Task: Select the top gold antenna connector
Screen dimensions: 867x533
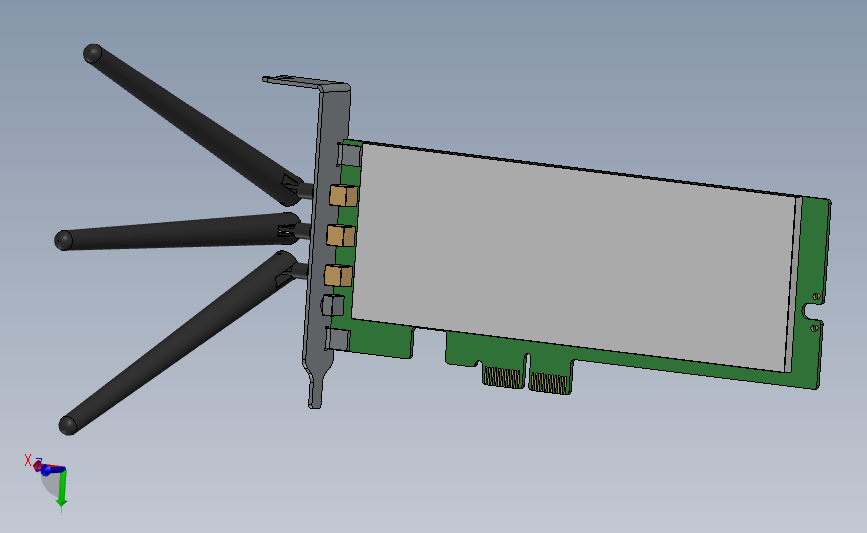Action: 343,196
